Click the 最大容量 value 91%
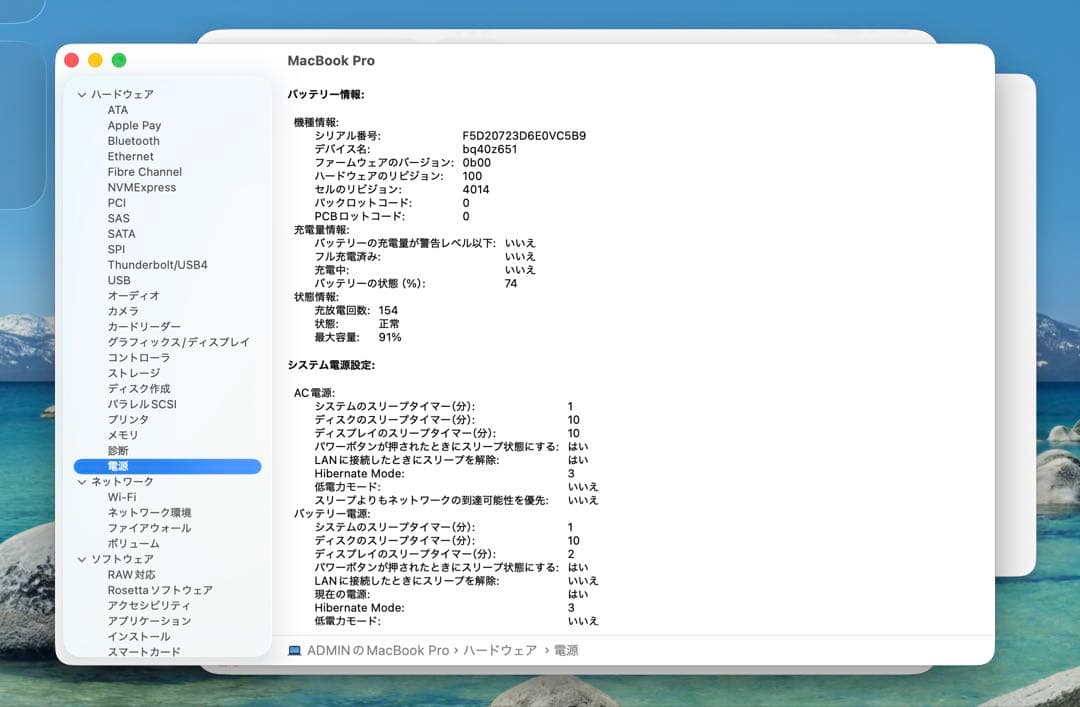This screenshot has height=707, width=1080. pos(390,337)
